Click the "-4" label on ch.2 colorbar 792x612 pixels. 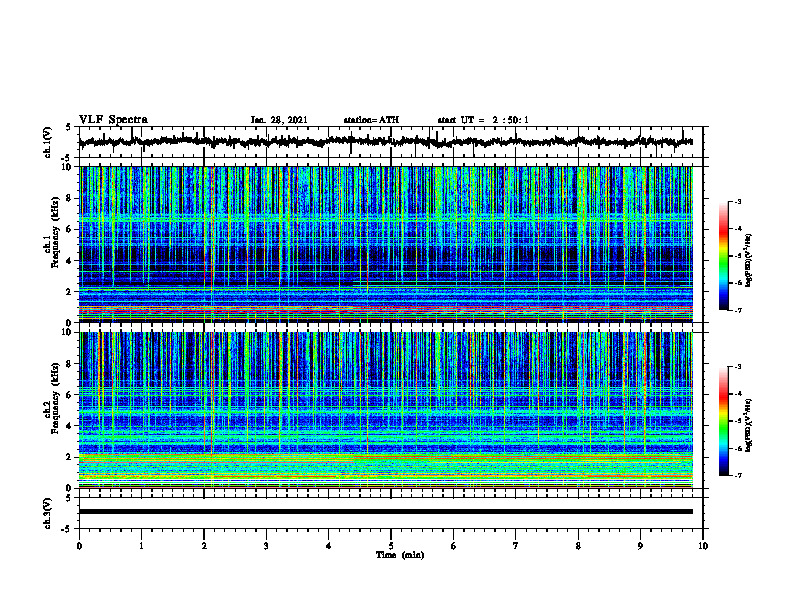click(x=738, y=393)
